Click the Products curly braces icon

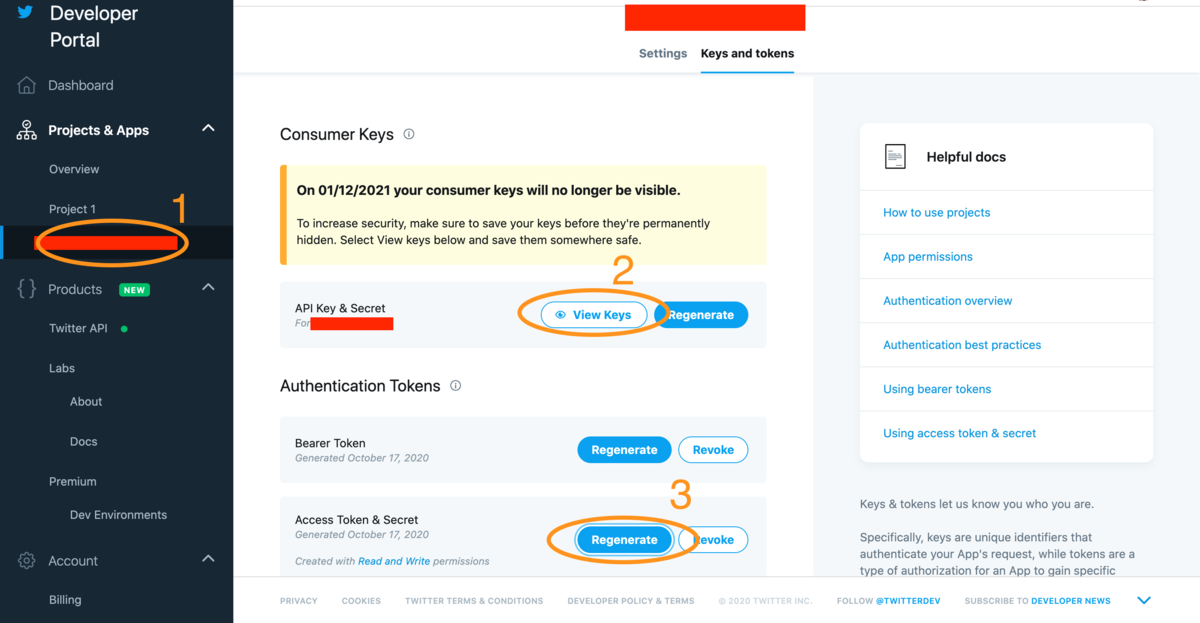(x=27, y=289)
